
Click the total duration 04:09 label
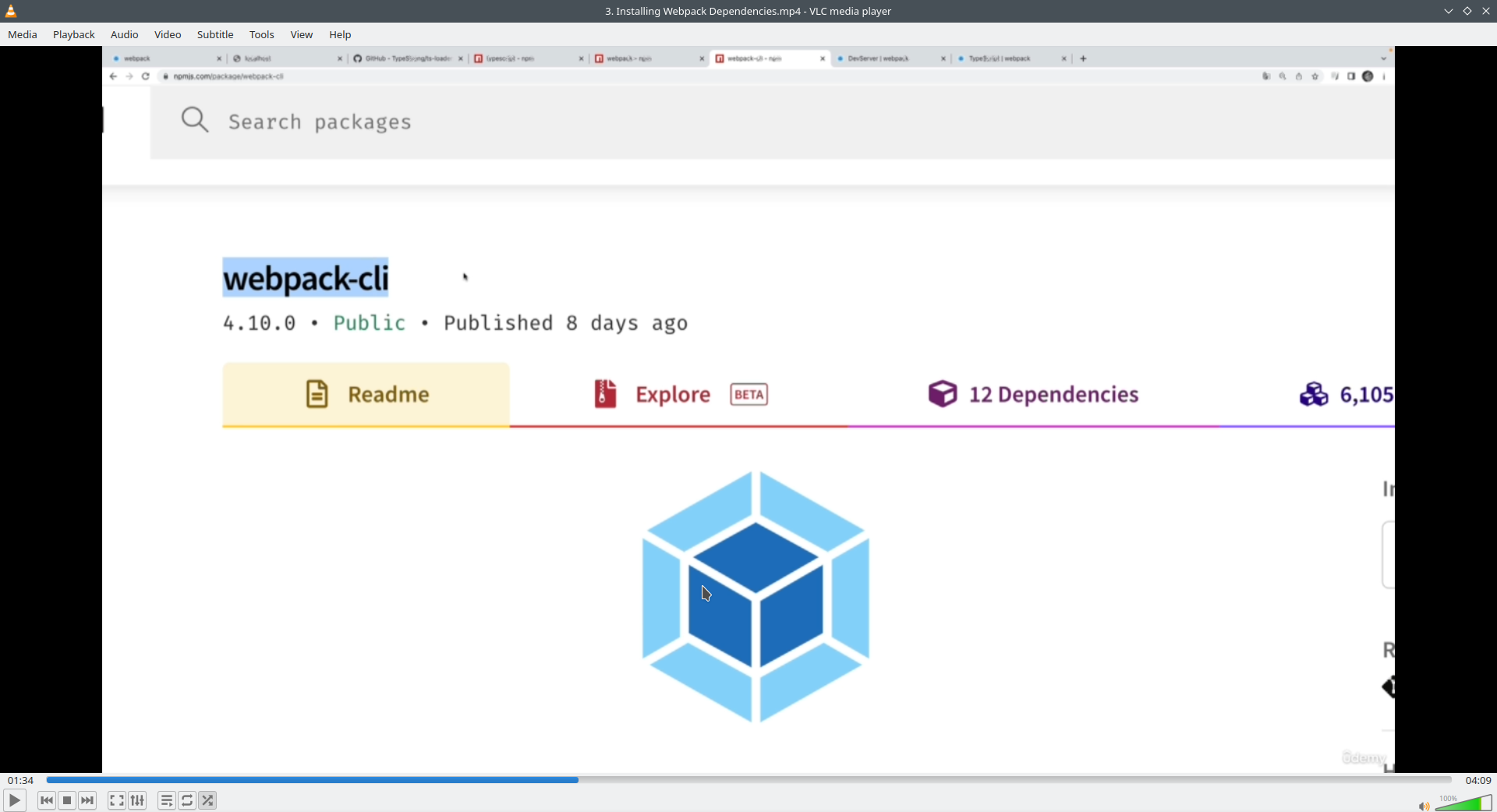click(1478, 780)
